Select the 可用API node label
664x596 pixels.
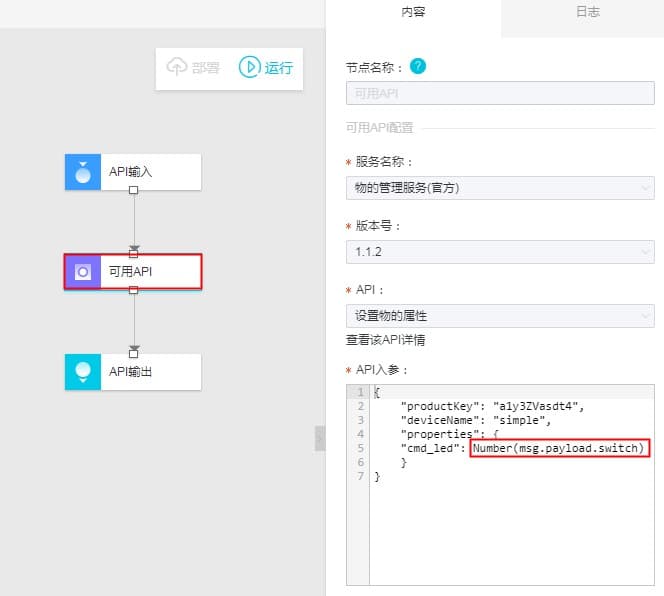[130, 272]
